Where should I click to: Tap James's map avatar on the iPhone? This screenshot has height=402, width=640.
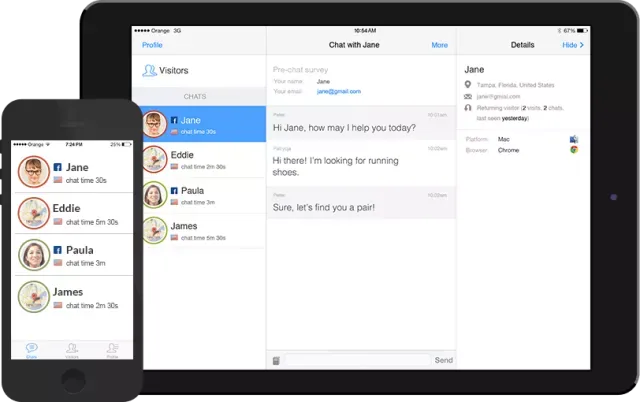click(34, 297)
